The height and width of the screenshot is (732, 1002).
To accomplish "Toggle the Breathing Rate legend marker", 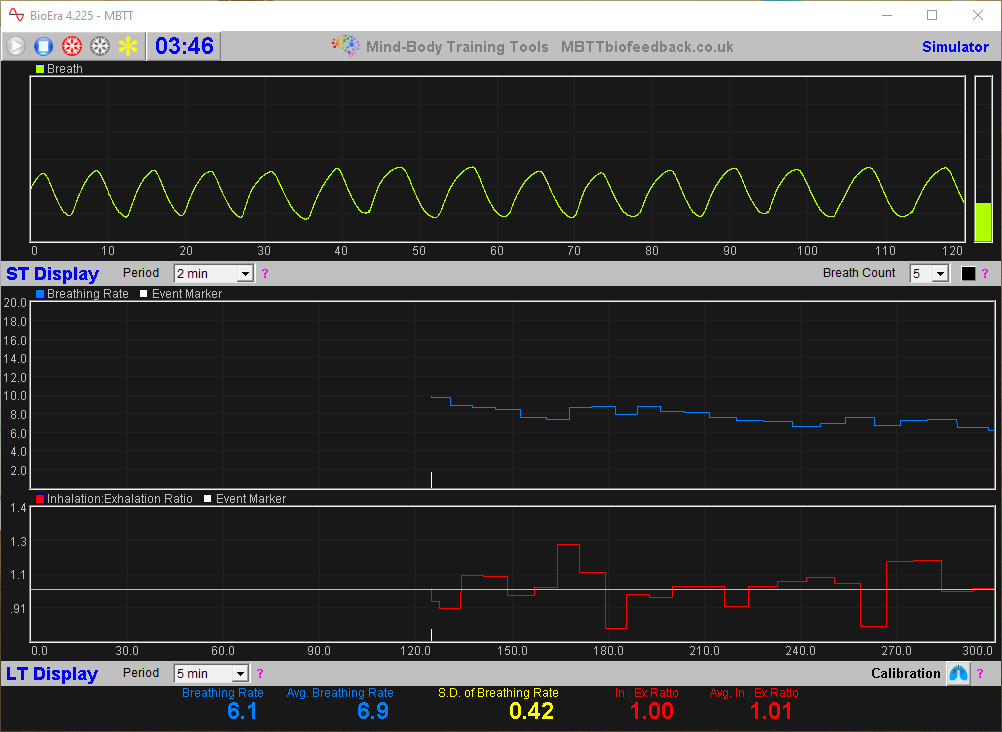I will coord(38,293).
